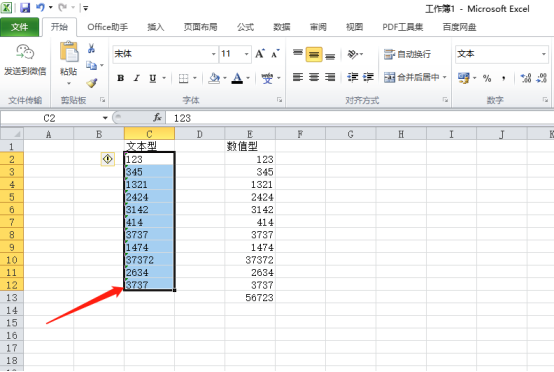
Task: Click the Increase Indent icon
Action: tap(368, 77)
